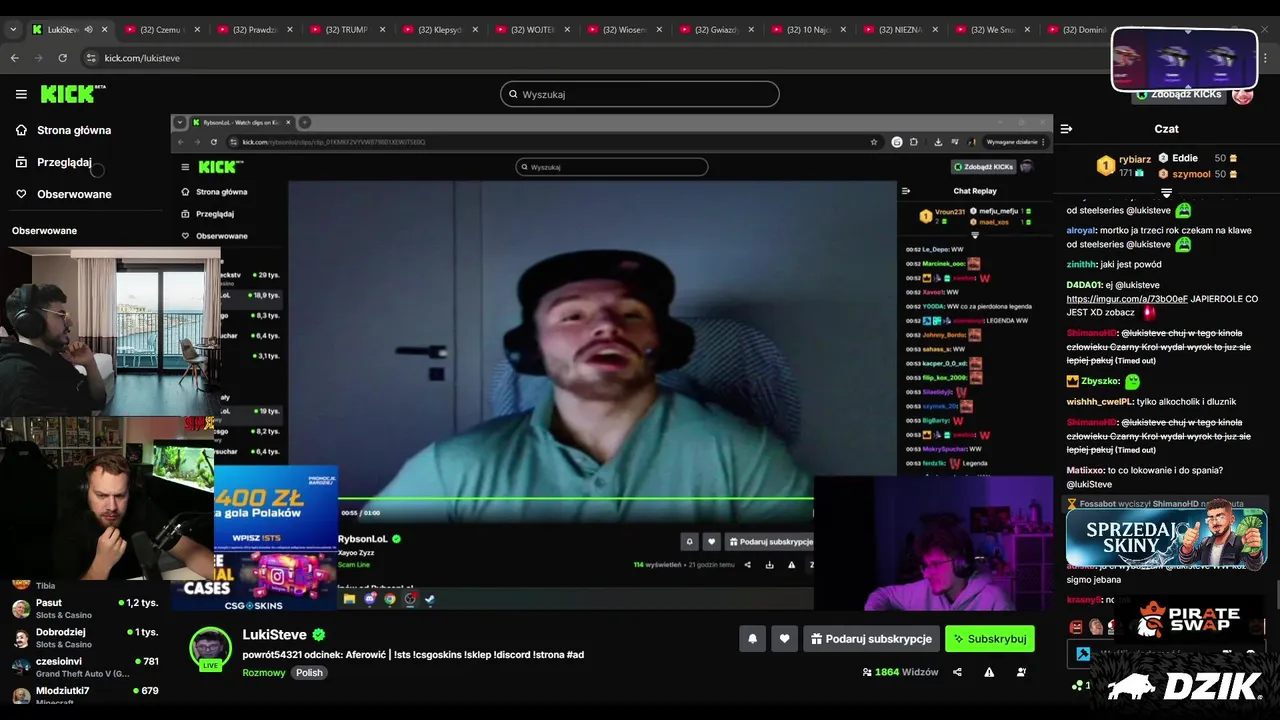Mute the LukiSteve tab via speaker icon
The image size is (1280, 720).
pos(88,30)
